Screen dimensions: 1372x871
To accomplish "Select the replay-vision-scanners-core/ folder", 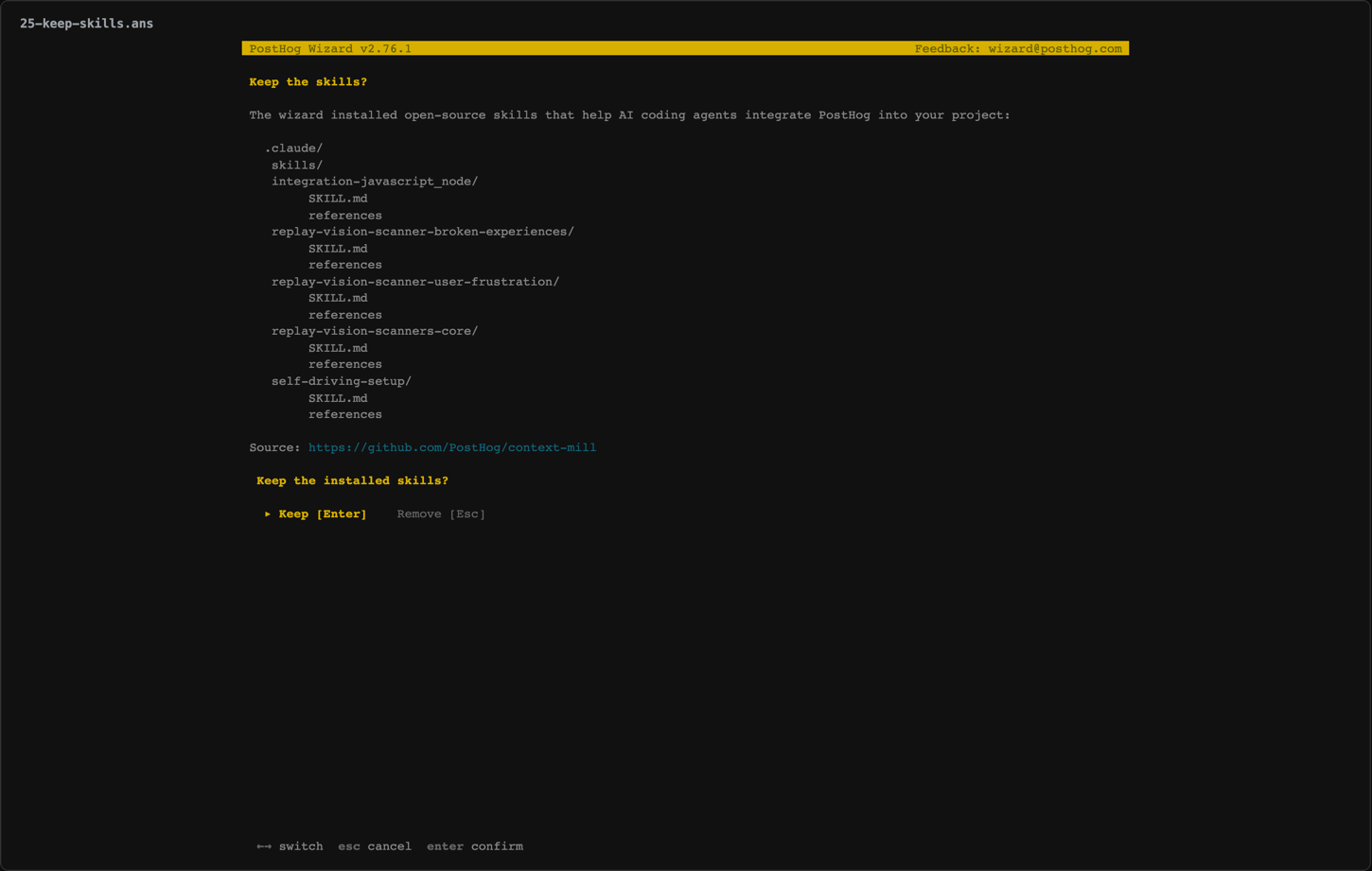I will (x=375, y=331).
